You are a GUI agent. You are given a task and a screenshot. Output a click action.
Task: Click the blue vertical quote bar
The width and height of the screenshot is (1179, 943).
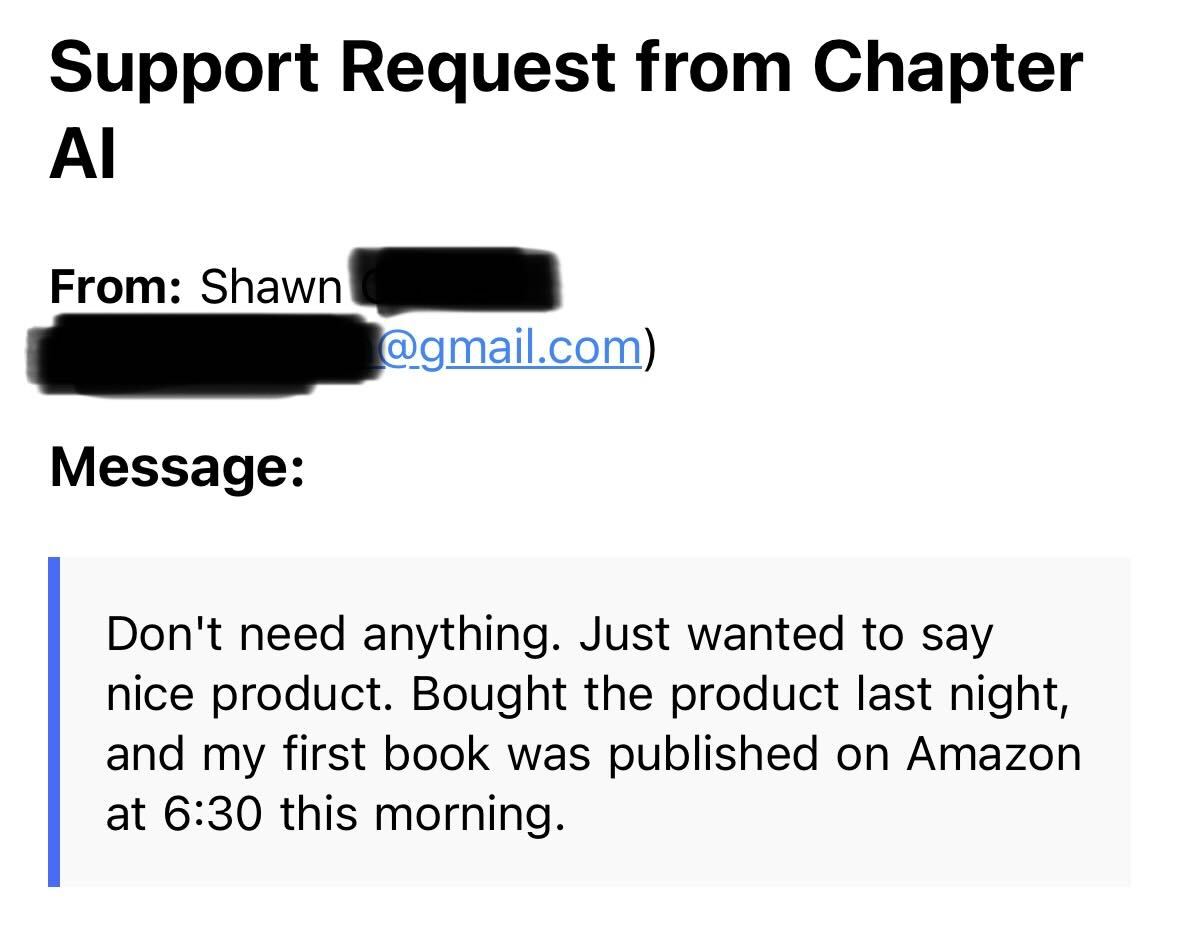pyautogui.click(x=54, y=722)
